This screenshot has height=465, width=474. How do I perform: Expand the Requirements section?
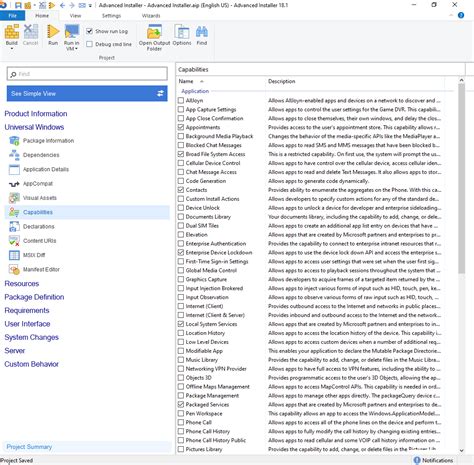27,310
